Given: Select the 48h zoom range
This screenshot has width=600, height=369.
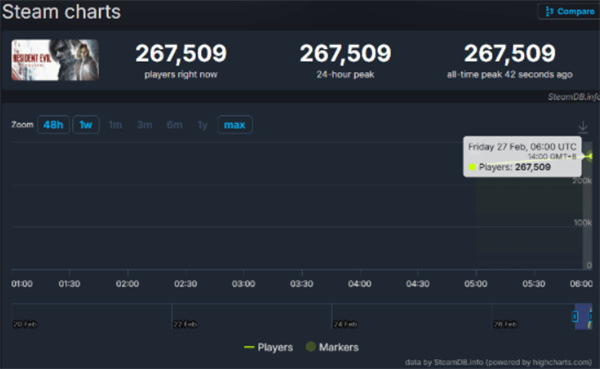Looking at the screenshot, I should [53, 125].
